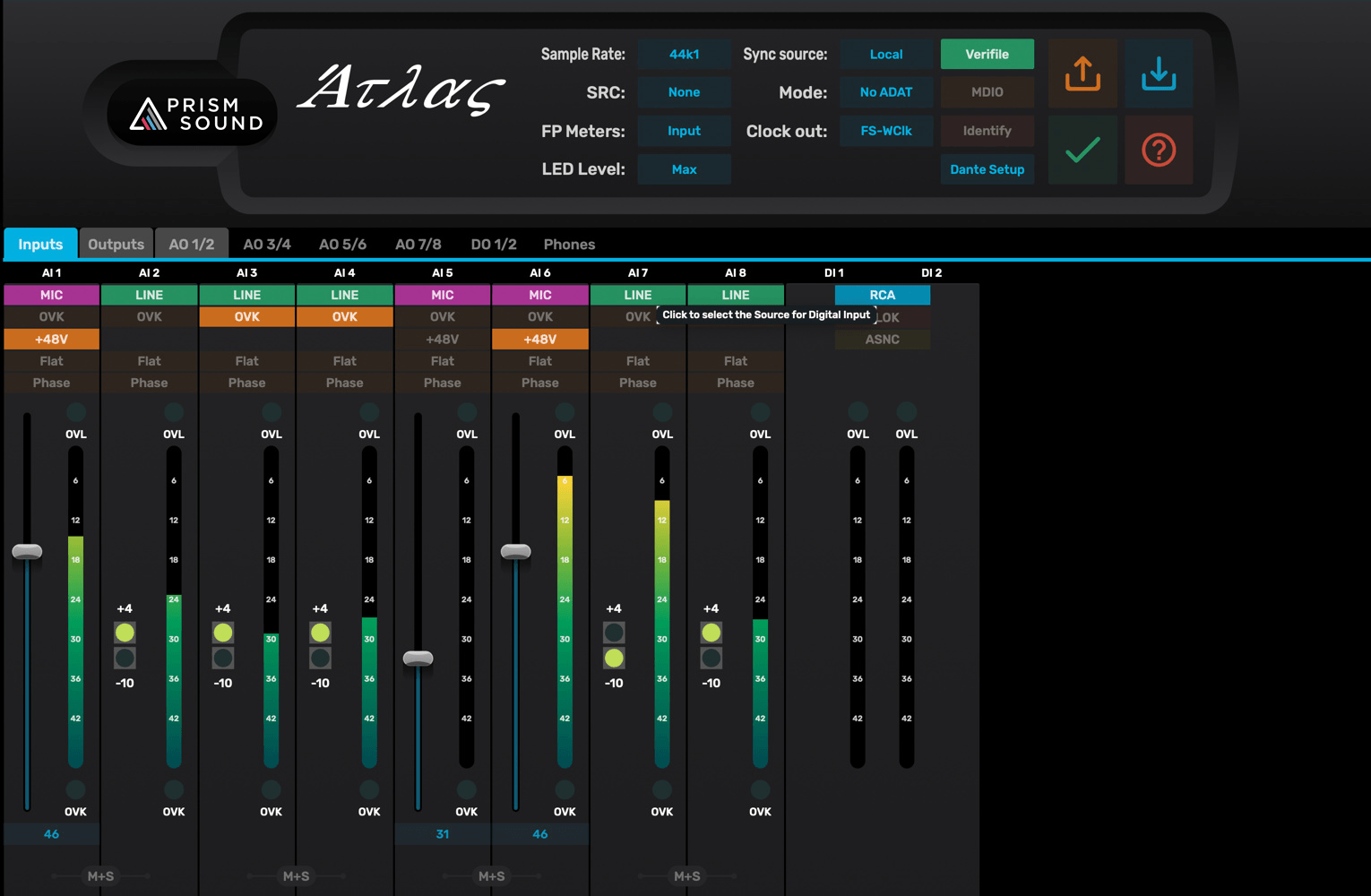Click the ASNC button for digital input
Screen dimensions: 1371x896
tap(883, 340)
